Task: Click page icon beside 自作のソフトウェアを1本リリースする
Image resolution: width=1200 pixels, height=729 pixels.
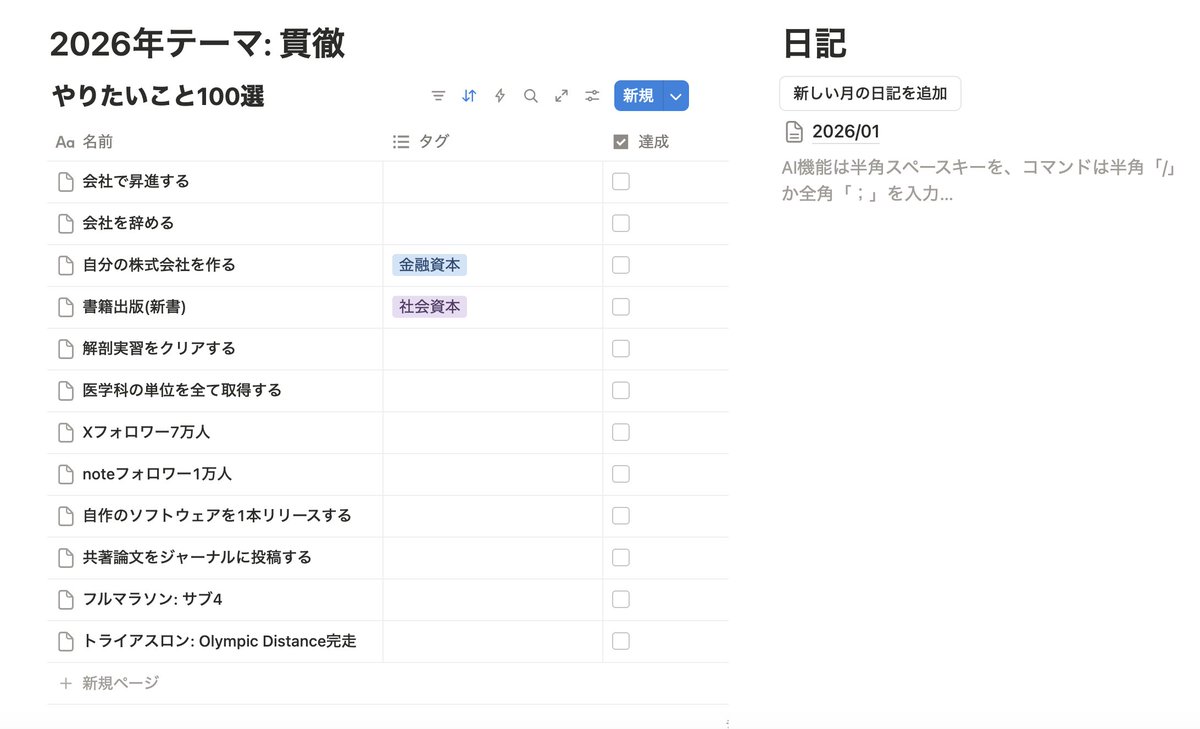Action: (x=66, y=516)
